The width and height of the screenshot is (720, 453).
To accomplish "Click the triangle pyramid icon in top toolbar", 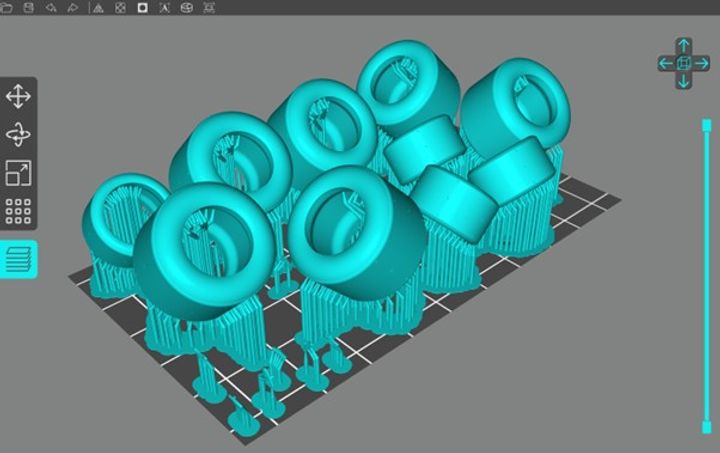I will [98, 7].
